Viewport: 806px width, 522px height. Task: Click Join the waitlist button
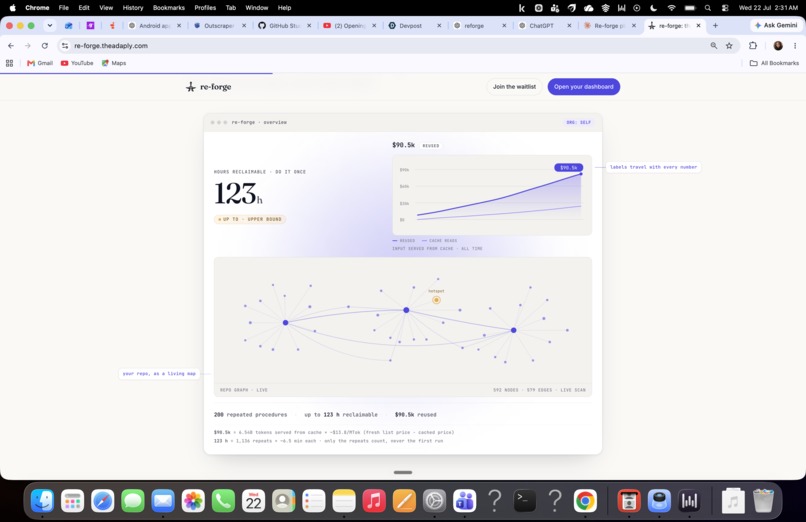tap(514, 87)
